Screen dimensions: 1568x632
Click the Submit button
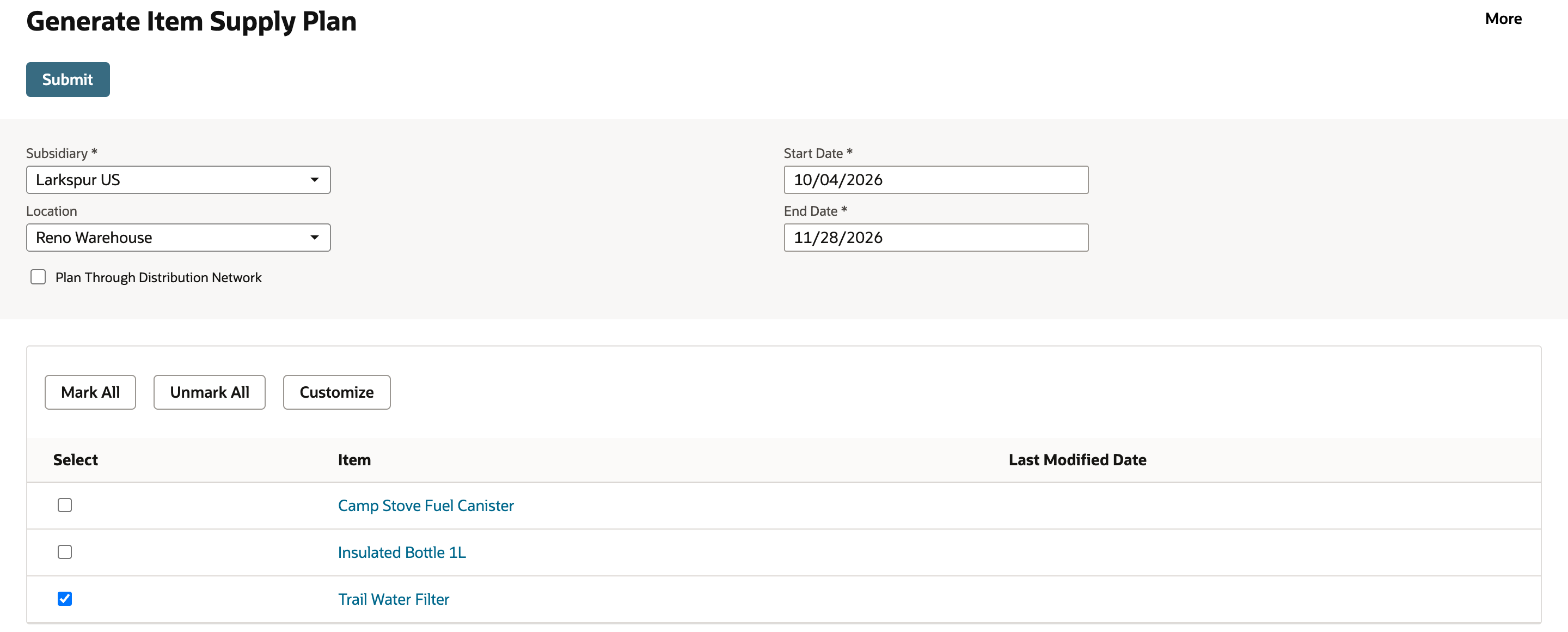[68, 79]
